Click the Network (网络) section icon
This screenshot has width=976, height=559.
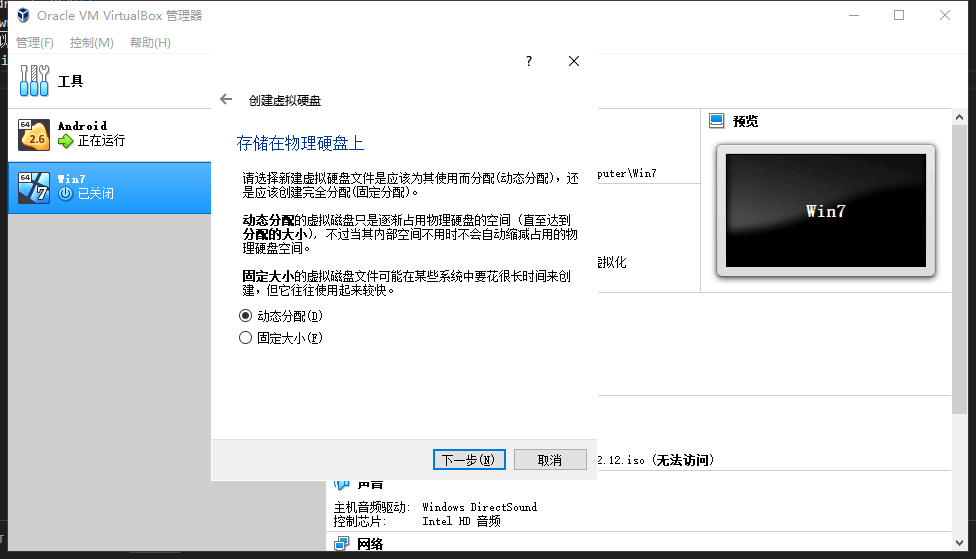pos(342,544)
